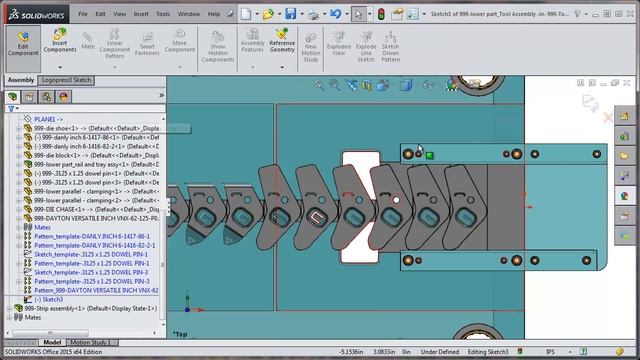Open Display Style cube icon
640x360 pixels.
tap(406, 85)
